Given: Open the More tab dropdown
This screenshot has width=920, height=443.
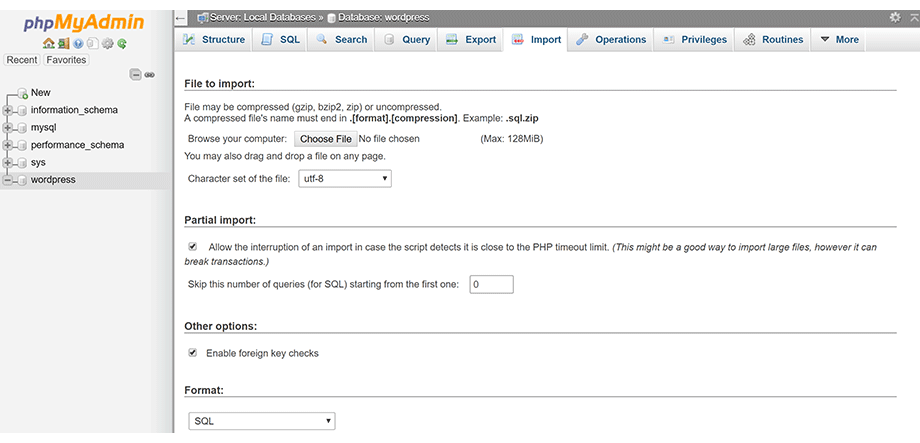Looking at the screenshot, I should tap(839, 40).
